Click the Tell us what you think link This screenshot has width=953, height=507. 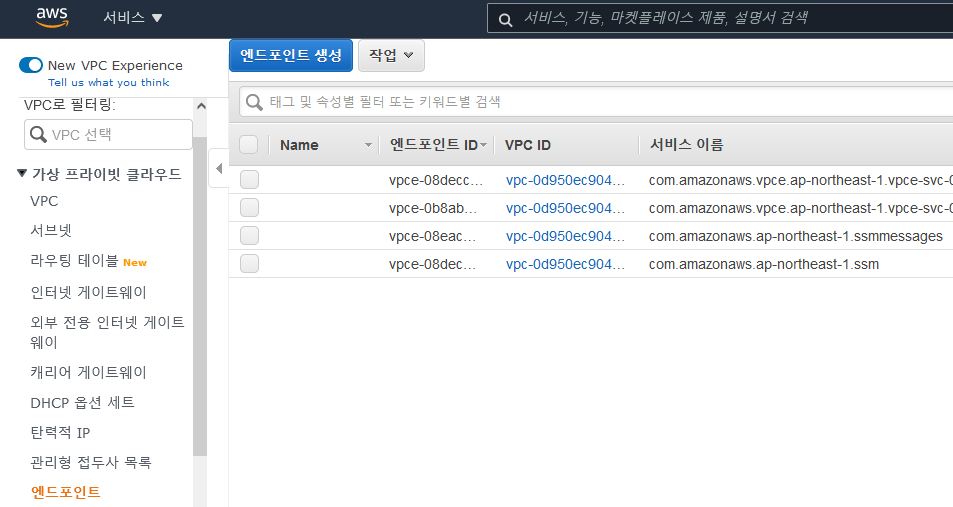(109, 83)
